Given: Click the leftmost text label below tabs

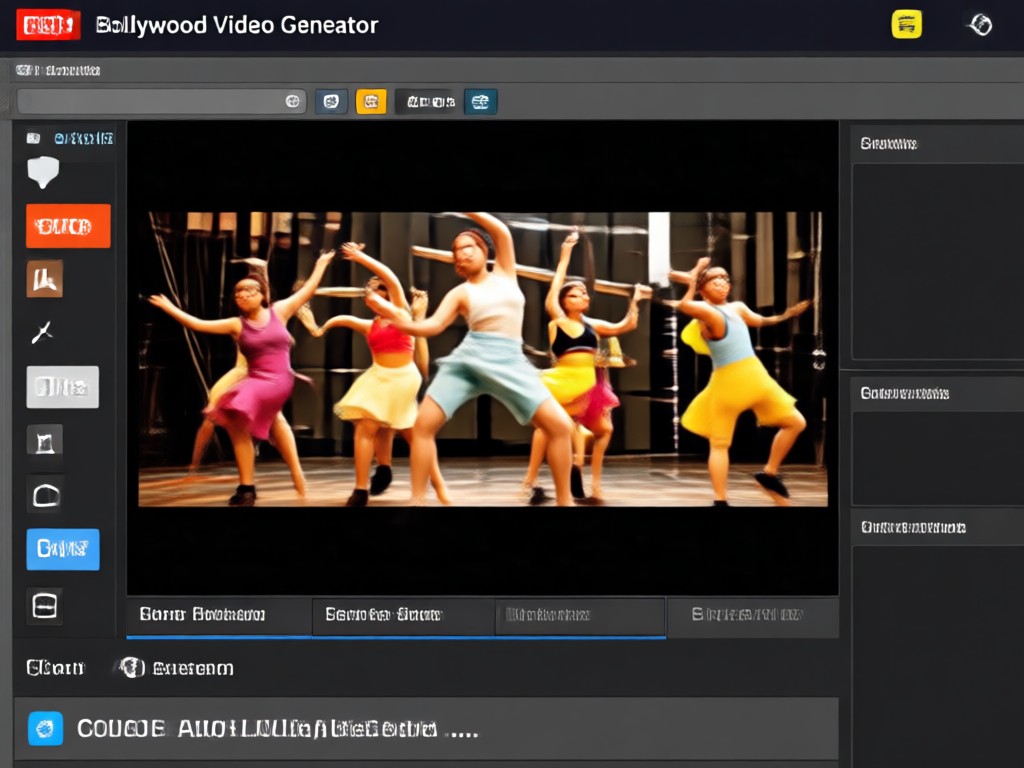Looking at the screenshot, I should pos(55,667).
